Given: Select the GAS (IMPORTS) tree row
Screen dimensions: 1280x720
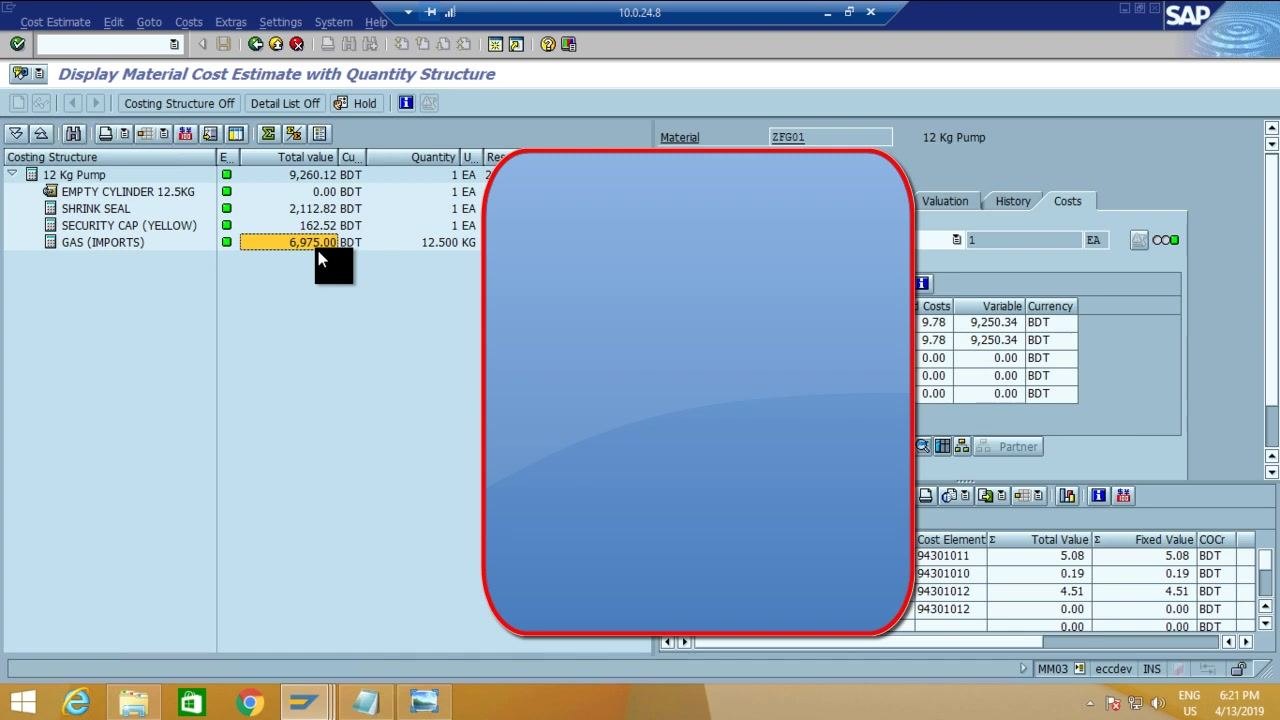Looking at the screenshot, I should pos(102,242).
